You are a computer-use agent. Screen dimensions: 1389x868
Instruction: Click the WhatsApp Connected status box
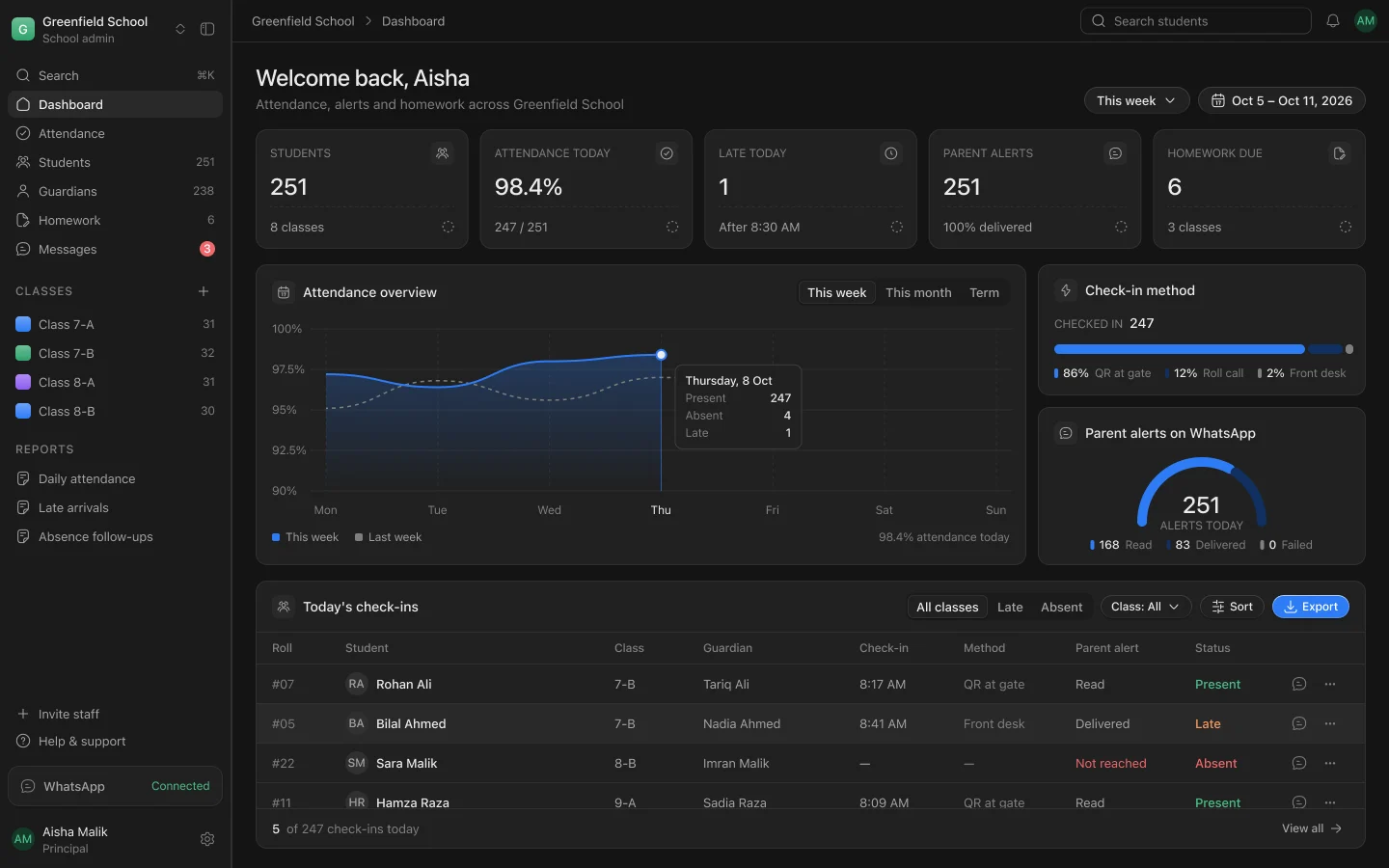click(x=115, y=786)
